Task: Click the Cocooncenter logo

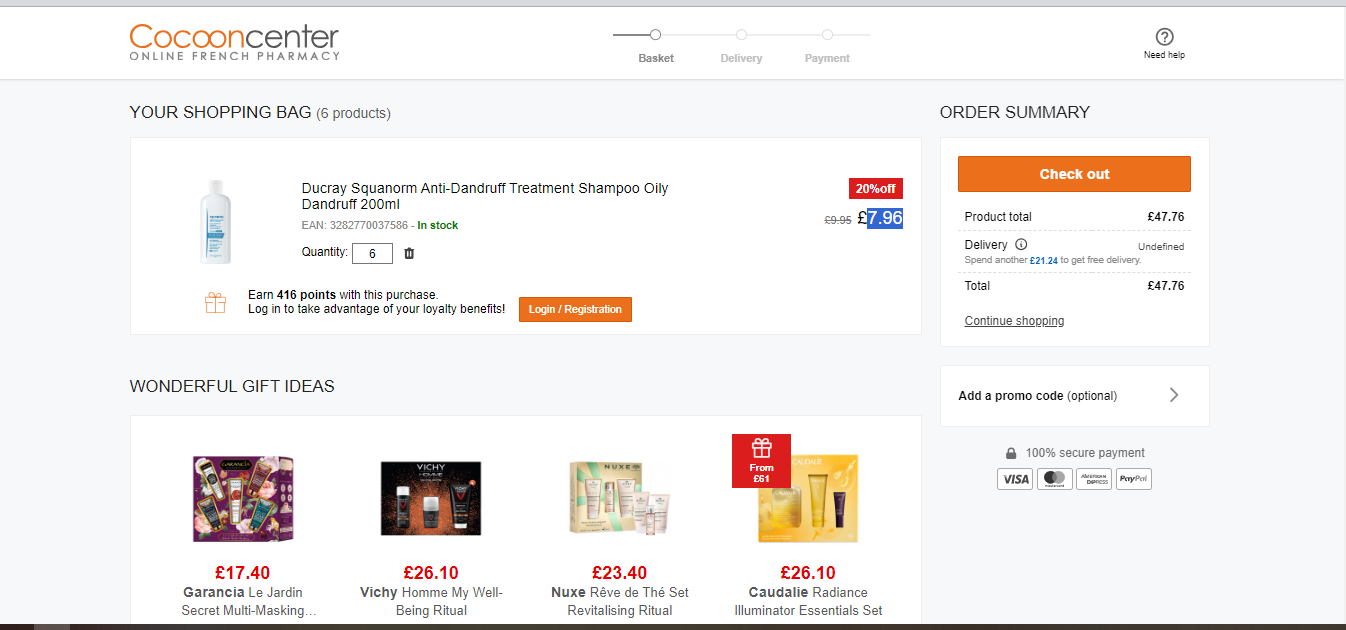Action: coord(235,42)
